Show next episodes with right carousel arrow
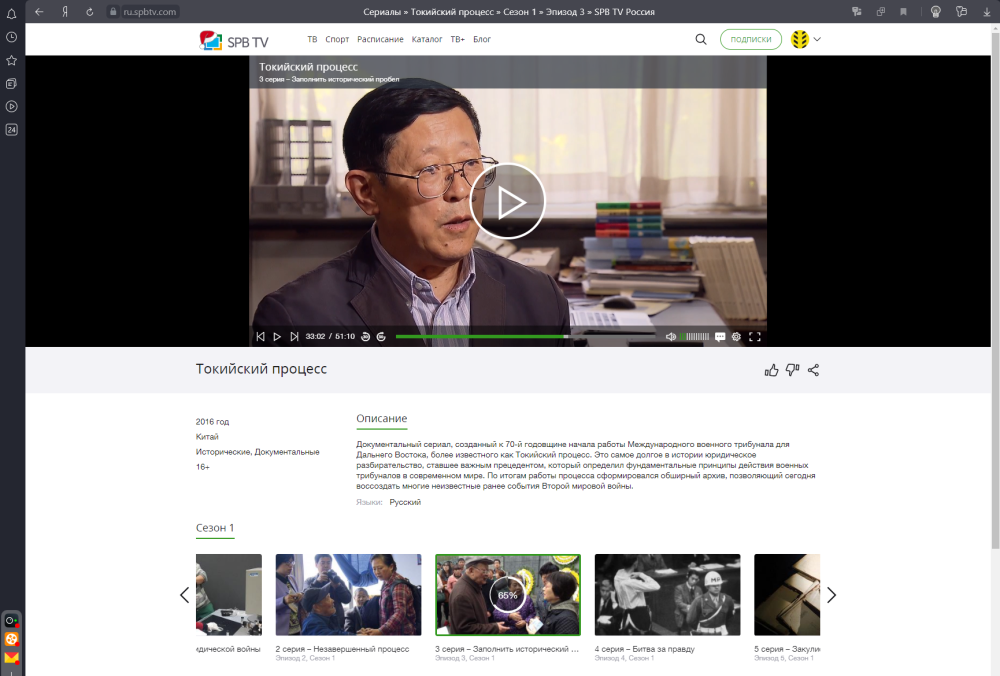Viewport: 1000px width, 676px height. (x=831, y=595)
